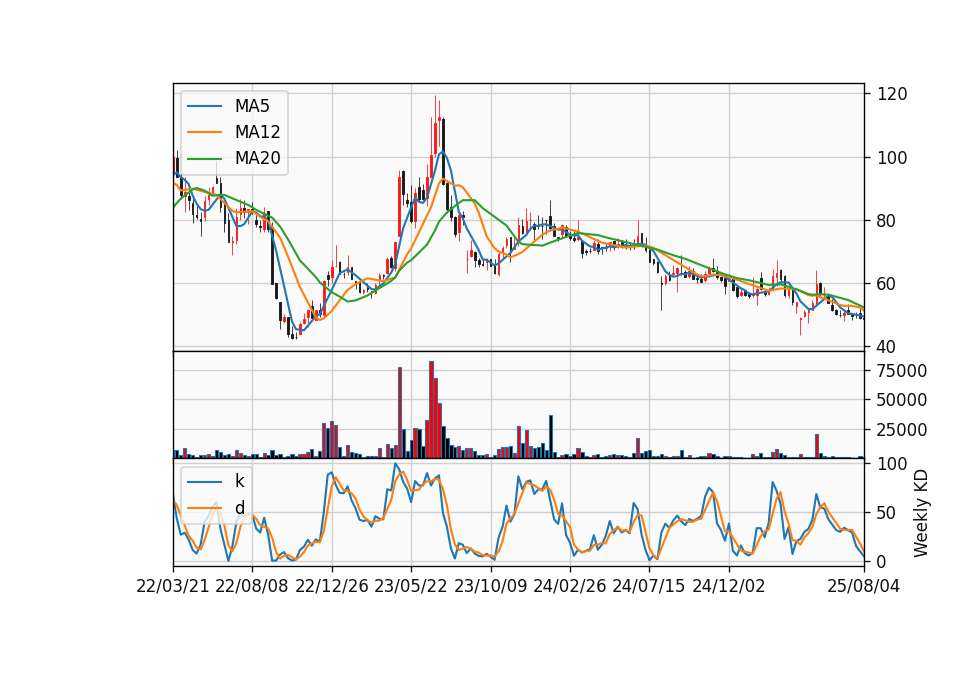Click the MA12 legend label
This screenshot has width=960, height=690.
257,132
